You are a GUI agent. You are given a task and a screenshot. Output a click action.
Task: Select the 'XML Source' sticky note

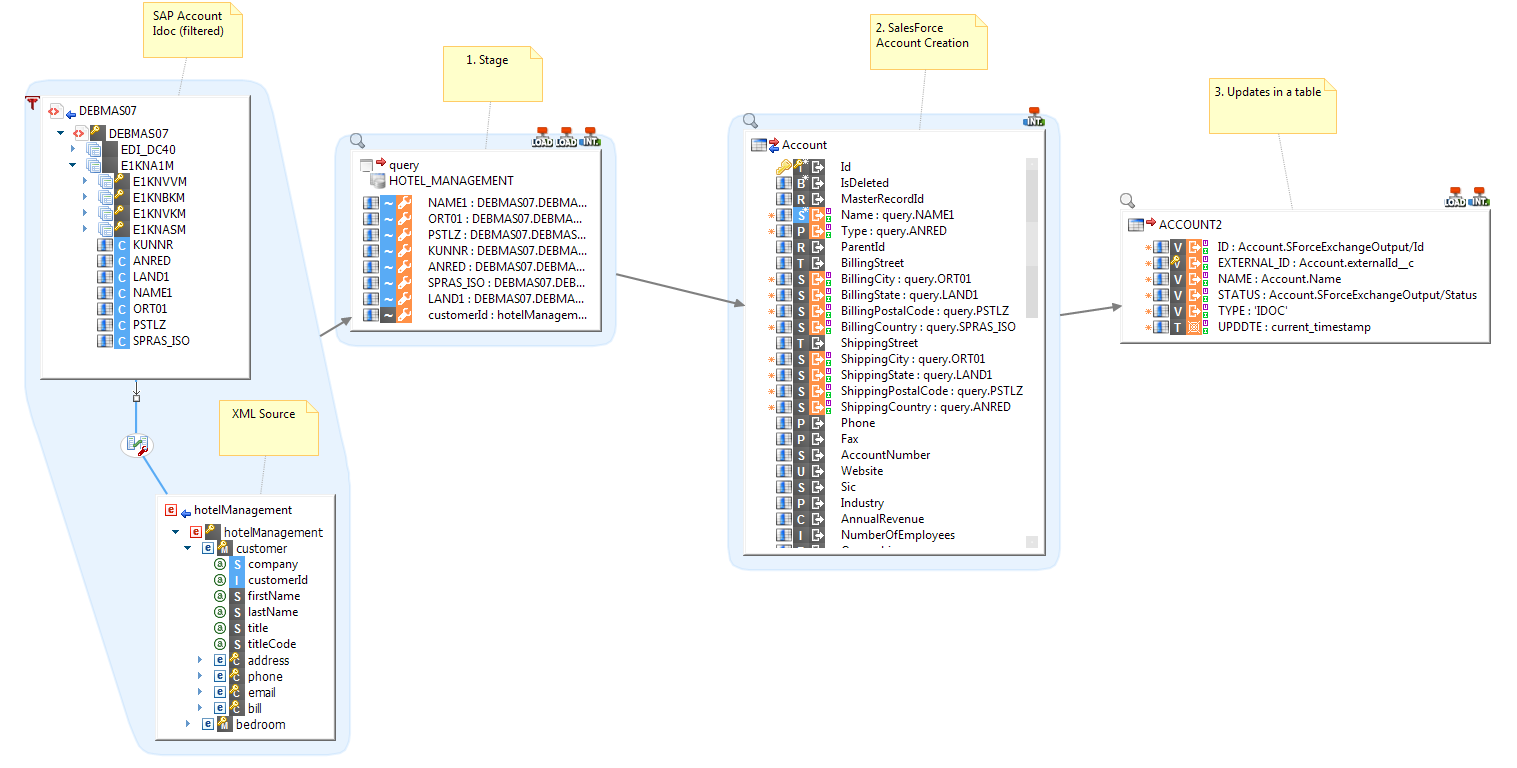point(269,428)
